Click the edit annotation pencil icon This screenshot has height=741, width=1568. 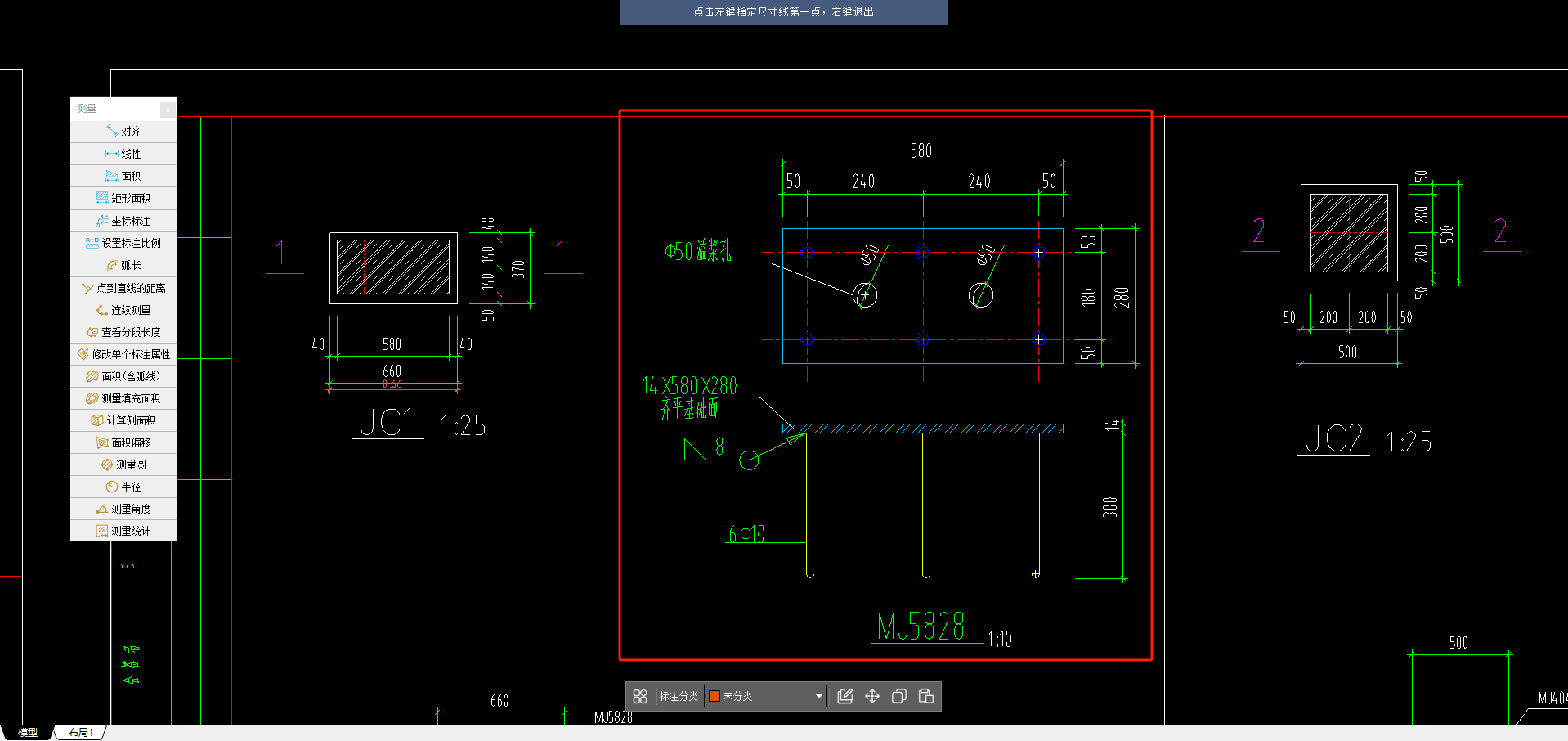845,696
